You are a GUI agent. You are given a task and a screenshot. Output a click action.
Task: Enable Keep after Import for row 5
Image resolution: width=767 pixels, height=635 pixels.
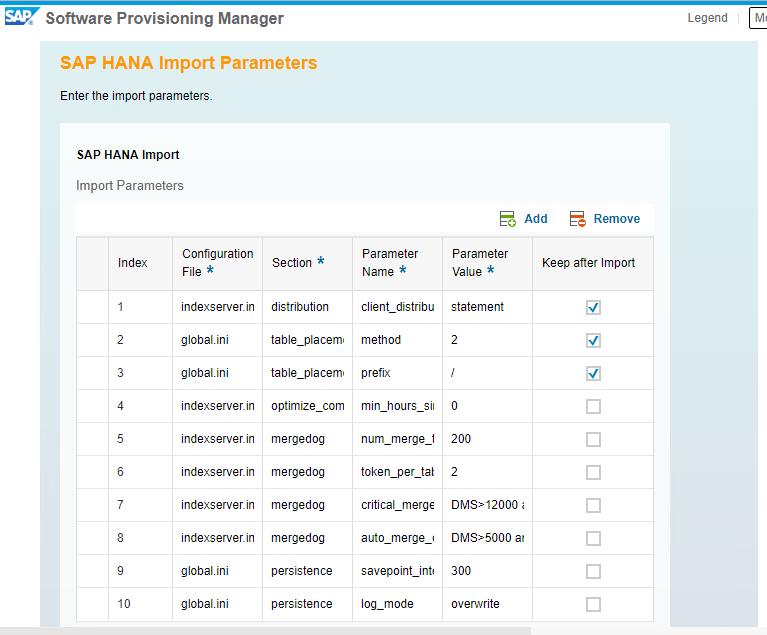tap(593, 439)
